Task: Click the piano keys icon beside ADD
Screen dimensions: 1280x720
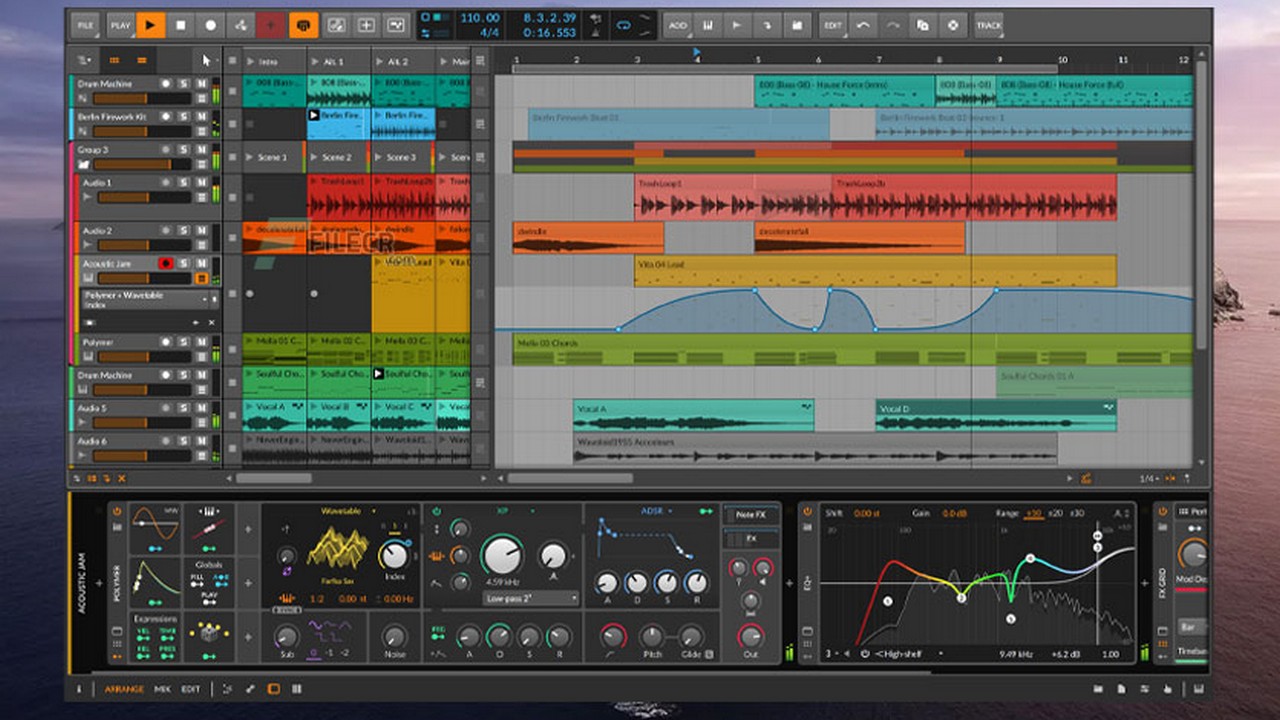Action: point(708,24)
